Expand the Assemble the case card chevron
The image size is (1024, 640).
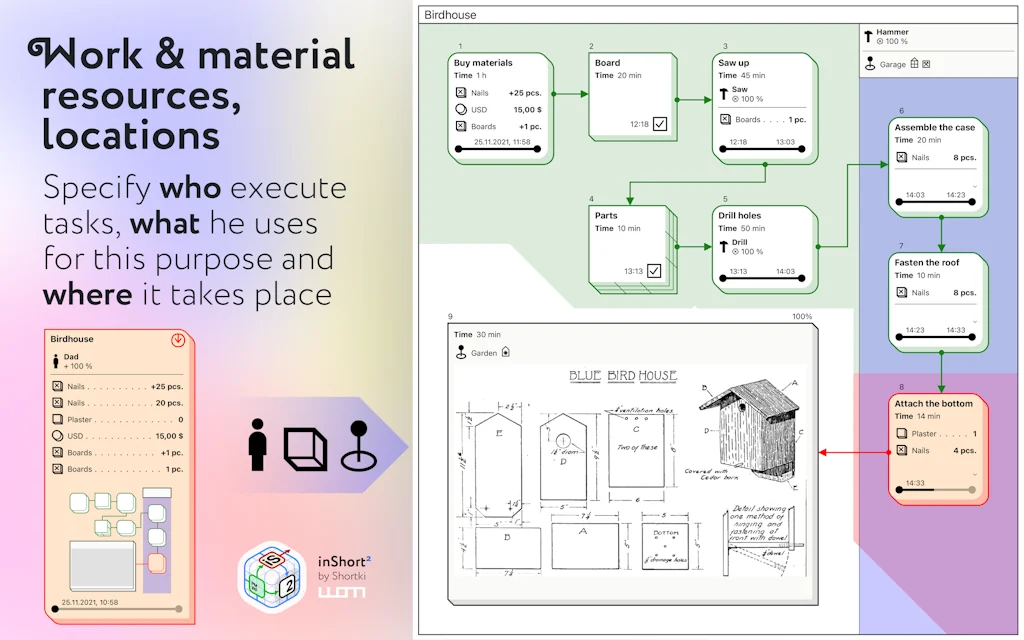[973, 187]
